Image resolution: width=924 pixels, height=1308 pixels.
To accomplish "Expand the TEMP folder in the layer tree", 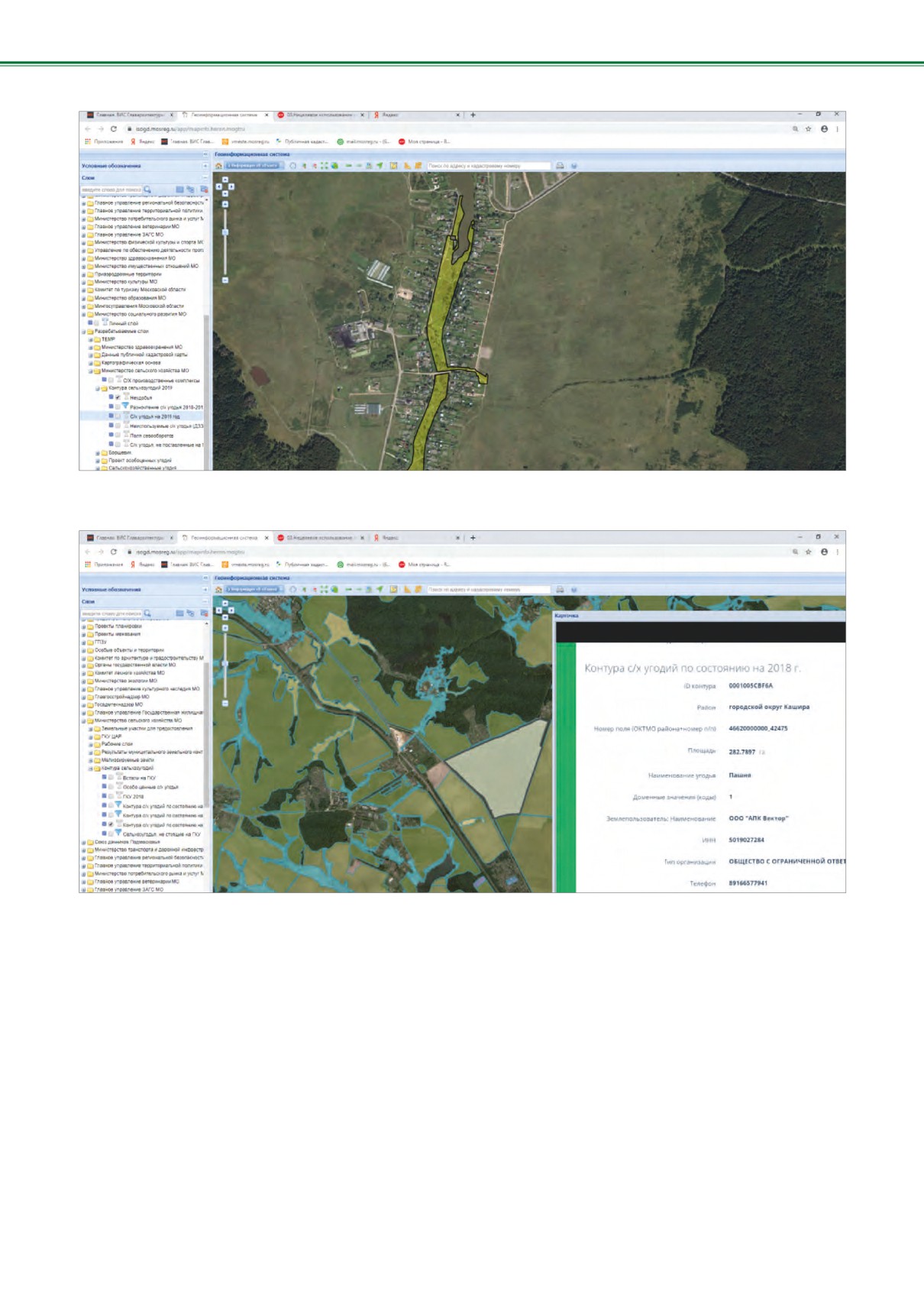I will tap(90, 339).
